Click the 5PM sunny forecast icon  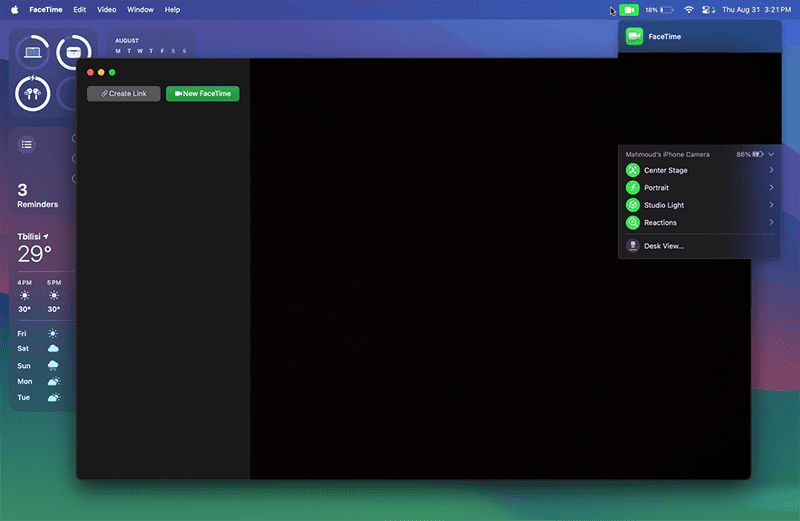[x=54, y=295]
